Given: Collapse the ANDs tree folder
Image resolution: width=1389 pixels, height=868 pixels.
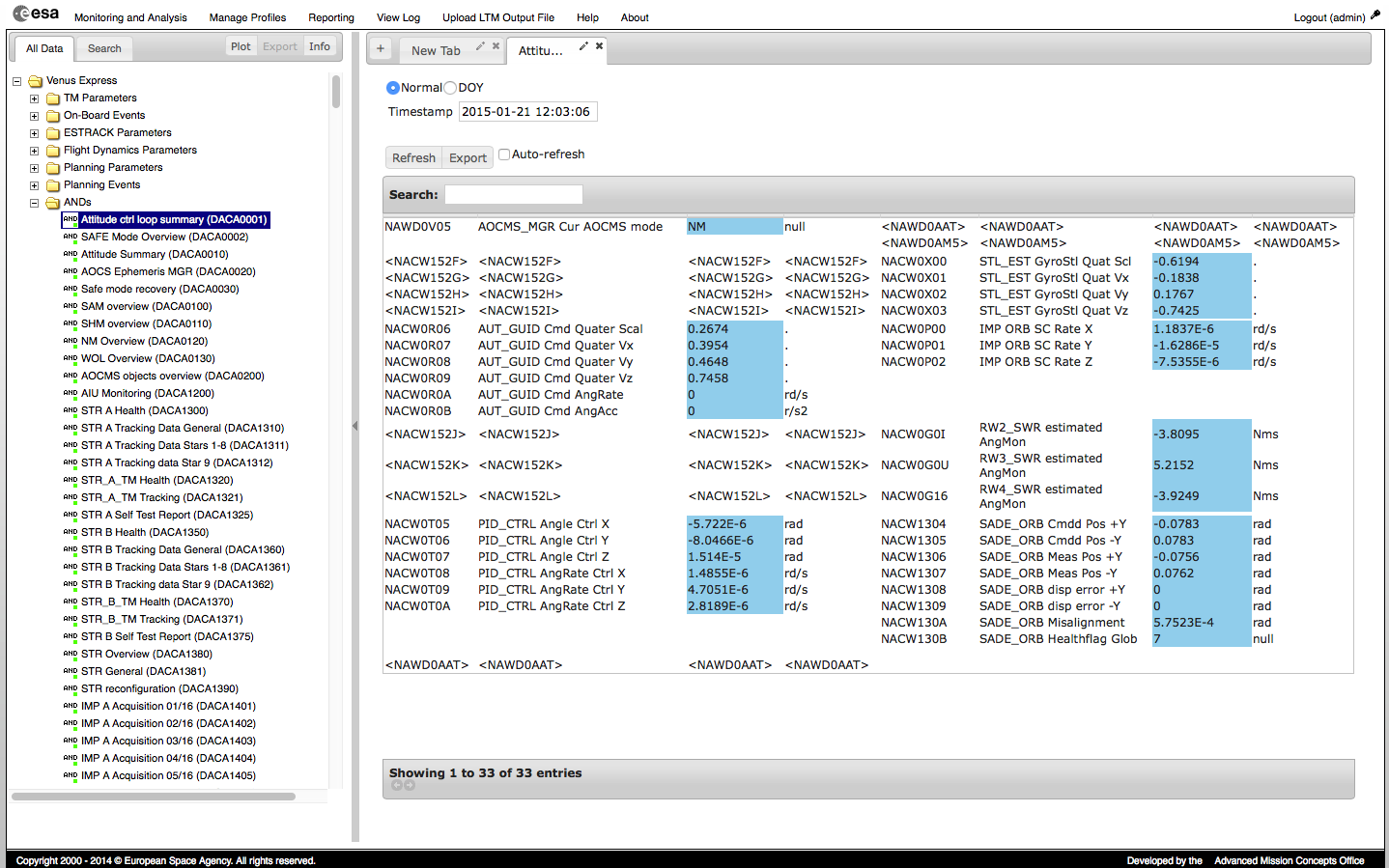Looking at the screenshot, I should [34, 203].
